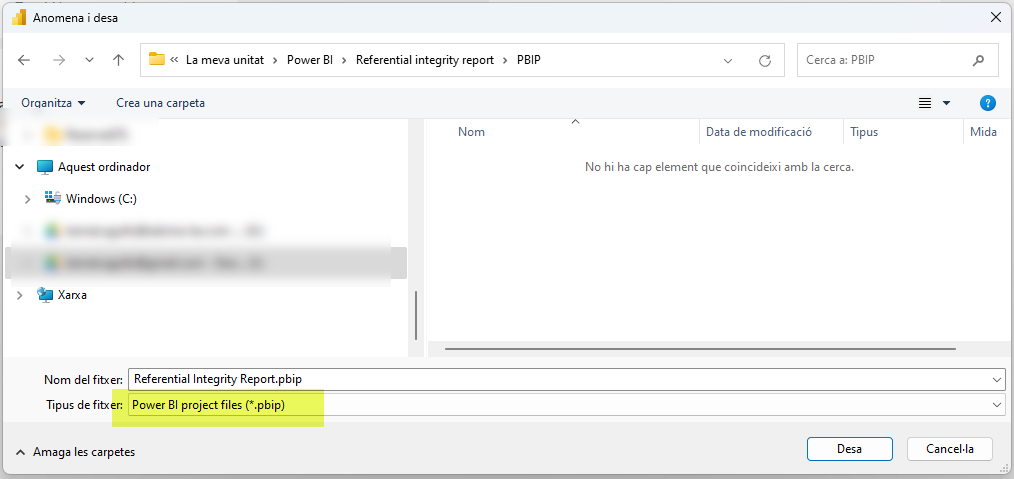Collapse the Aquest ordinador tree node
This screenshot has width=1014, height=479.
point(19,167)
